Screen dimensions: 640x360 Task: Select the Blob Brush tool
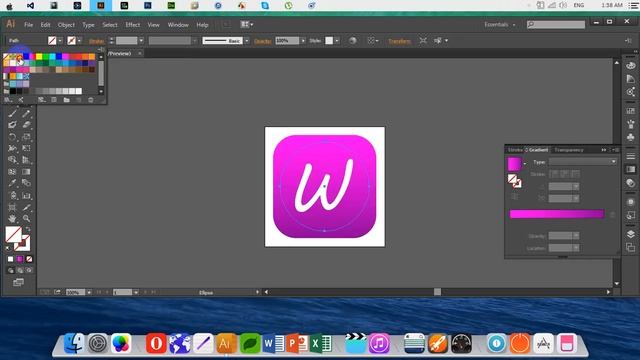(13, 124)
